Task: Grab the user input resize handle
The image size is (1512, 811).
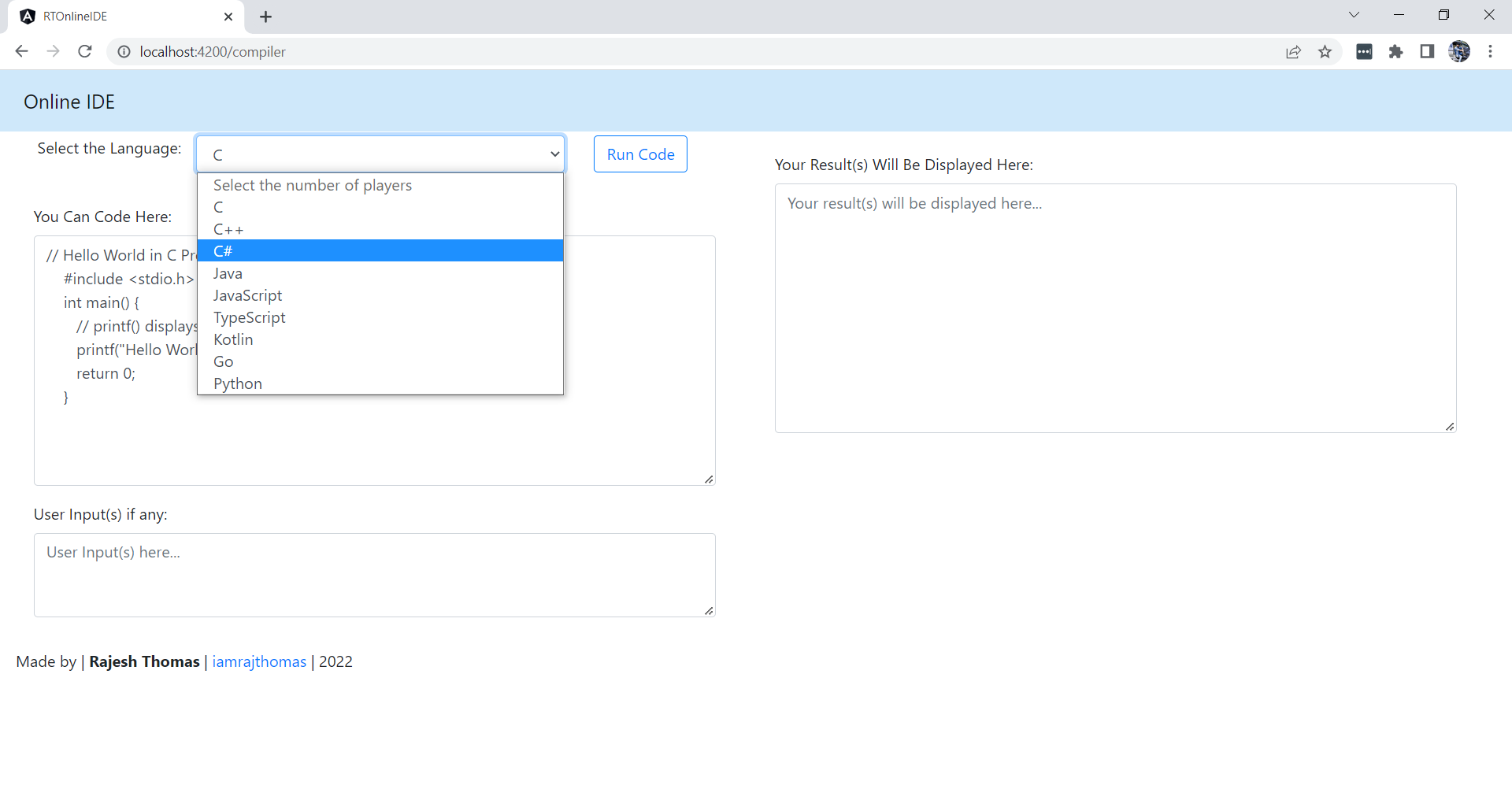Action: click(709, 610)
